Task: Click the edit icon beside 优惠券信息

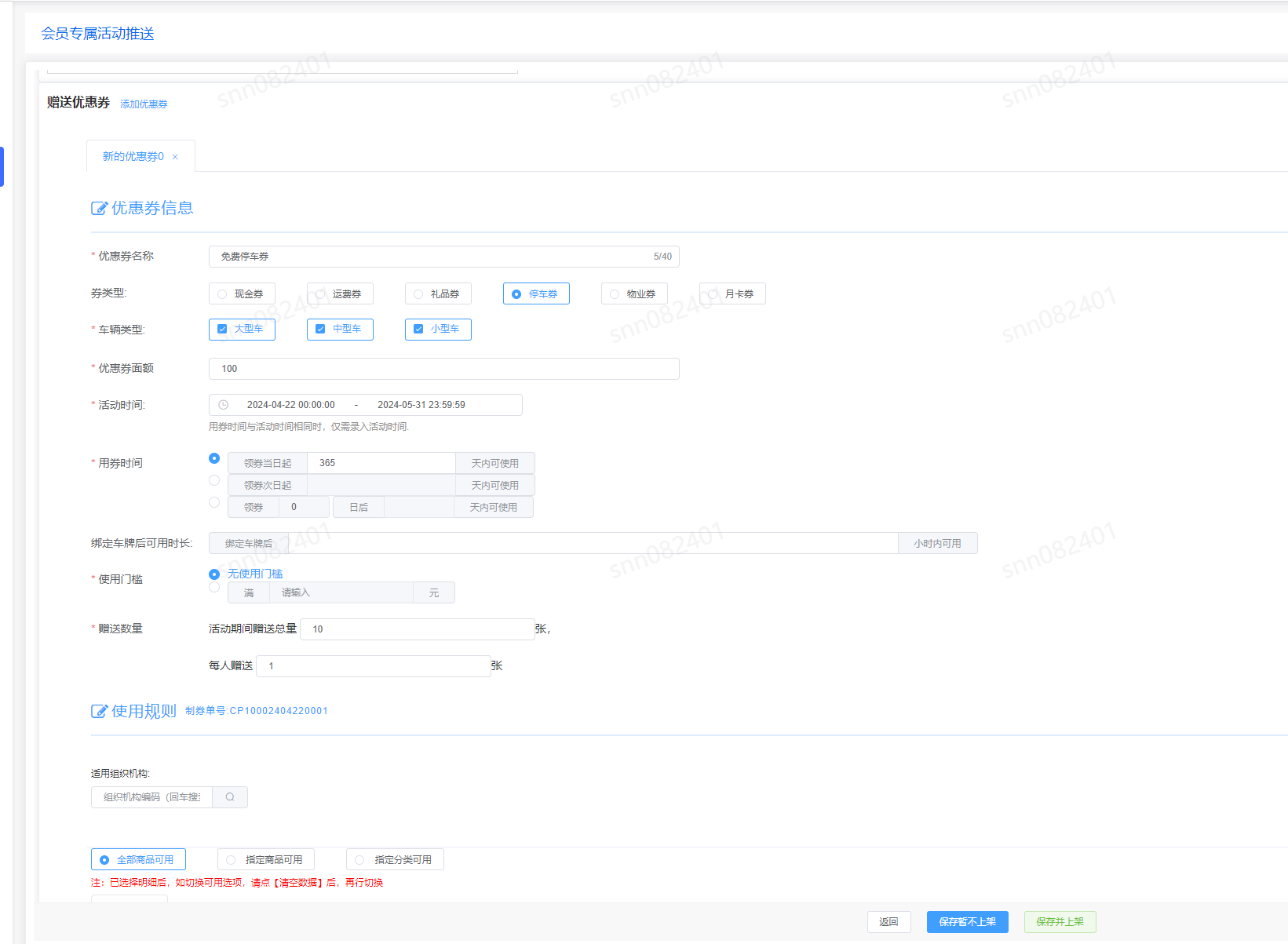Action: coord(99,208)
